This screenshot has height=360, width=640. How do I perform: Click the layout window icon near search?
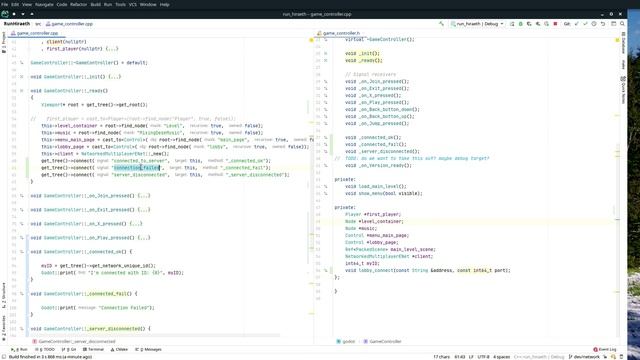613,24
